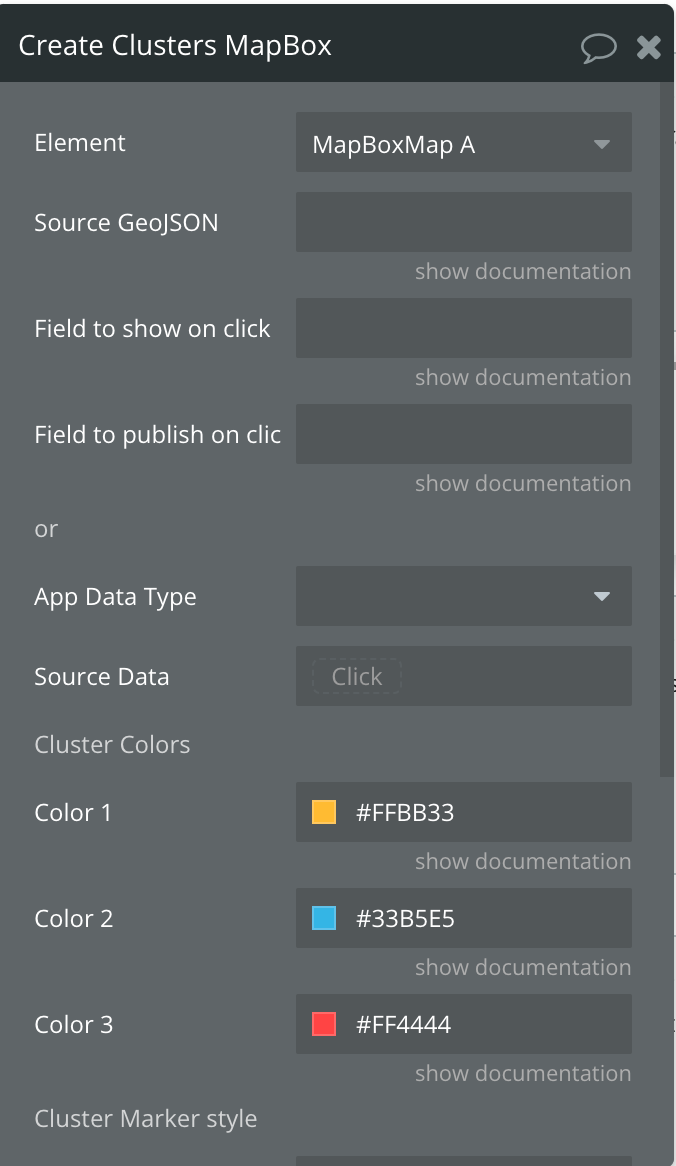
Task: Open the comment bubble icon in header
Action: tap(598, 48)
